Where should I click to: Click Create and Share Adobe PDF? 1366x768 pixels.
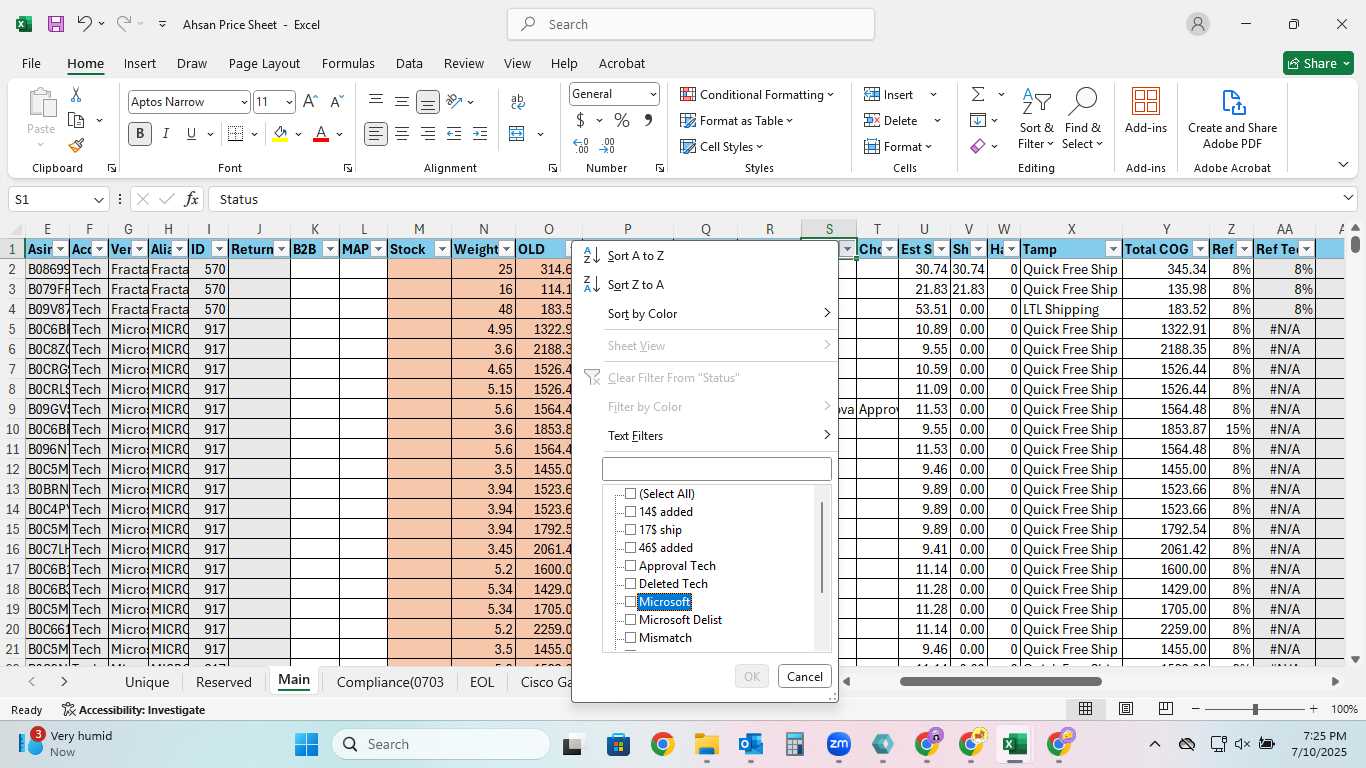pos(1232,120)
